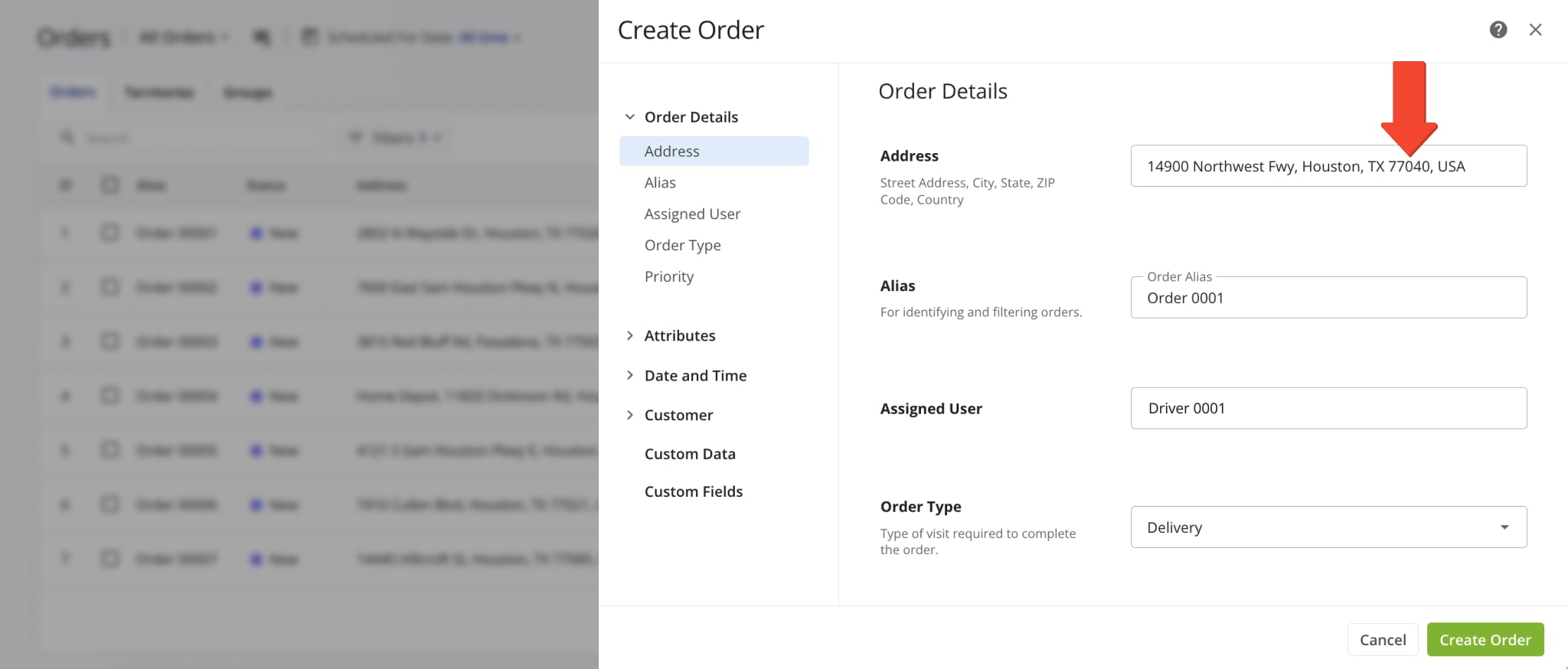Tick the checkbox for order row 6
Image resolution: width=1568 pixels, height=669 pixels.
[110, 504]
